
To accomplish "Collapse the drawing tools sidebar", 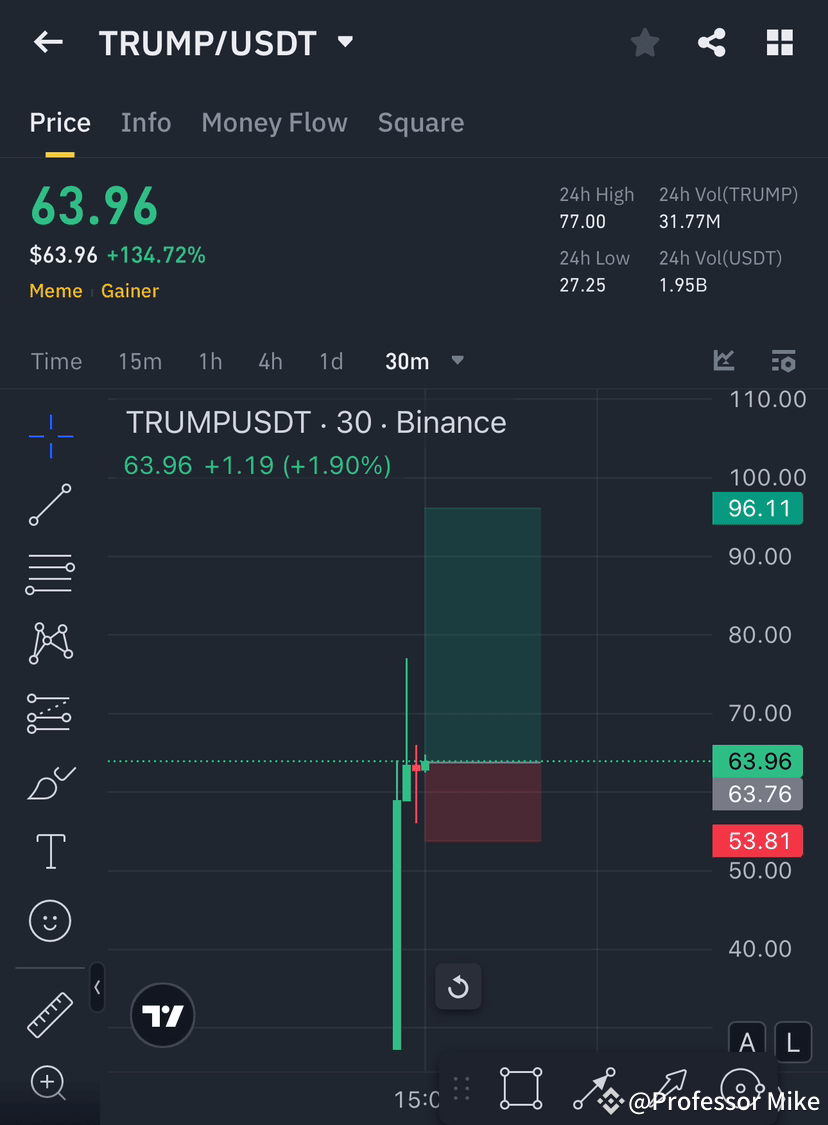I will pos(97,987).
